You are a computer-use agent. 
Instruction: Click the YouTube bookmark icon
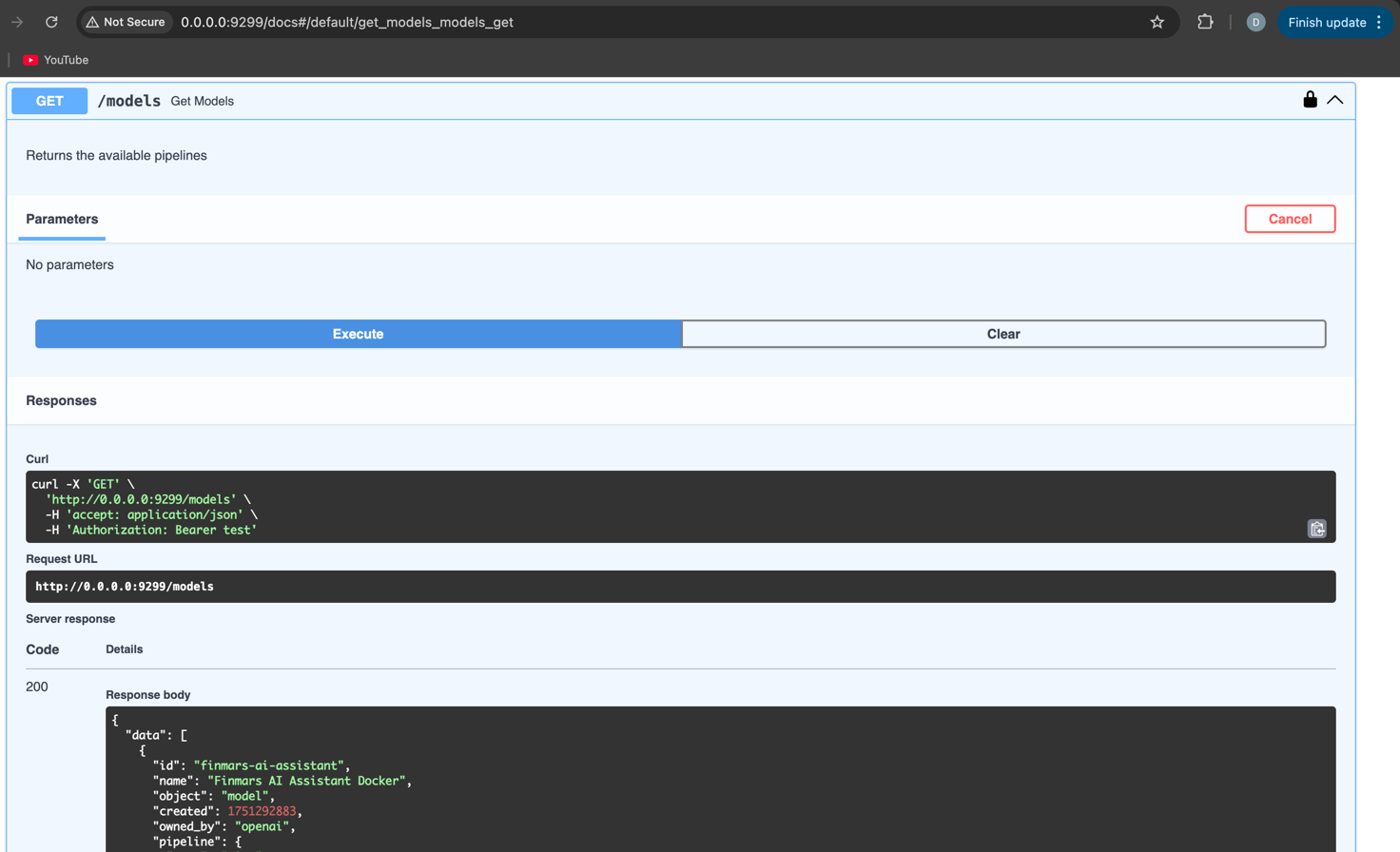30,60
